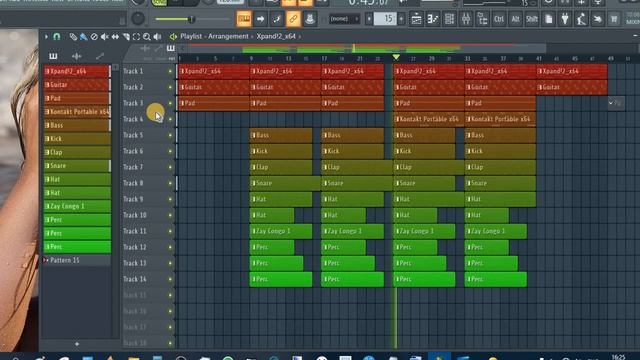Toggle Track 4 mute switch
This screenshot has height=360, width=640.
(x=170, y=119)
